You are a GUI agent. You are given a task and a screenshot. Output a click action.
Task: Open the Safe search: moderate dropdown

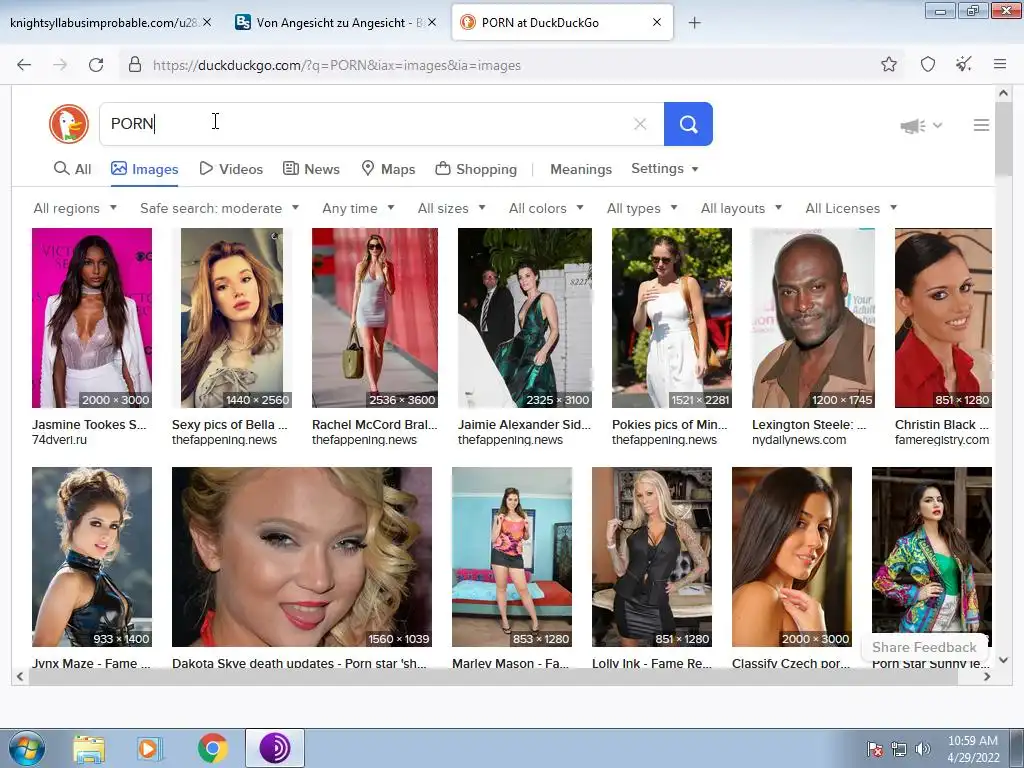click(x=219, y=208)
